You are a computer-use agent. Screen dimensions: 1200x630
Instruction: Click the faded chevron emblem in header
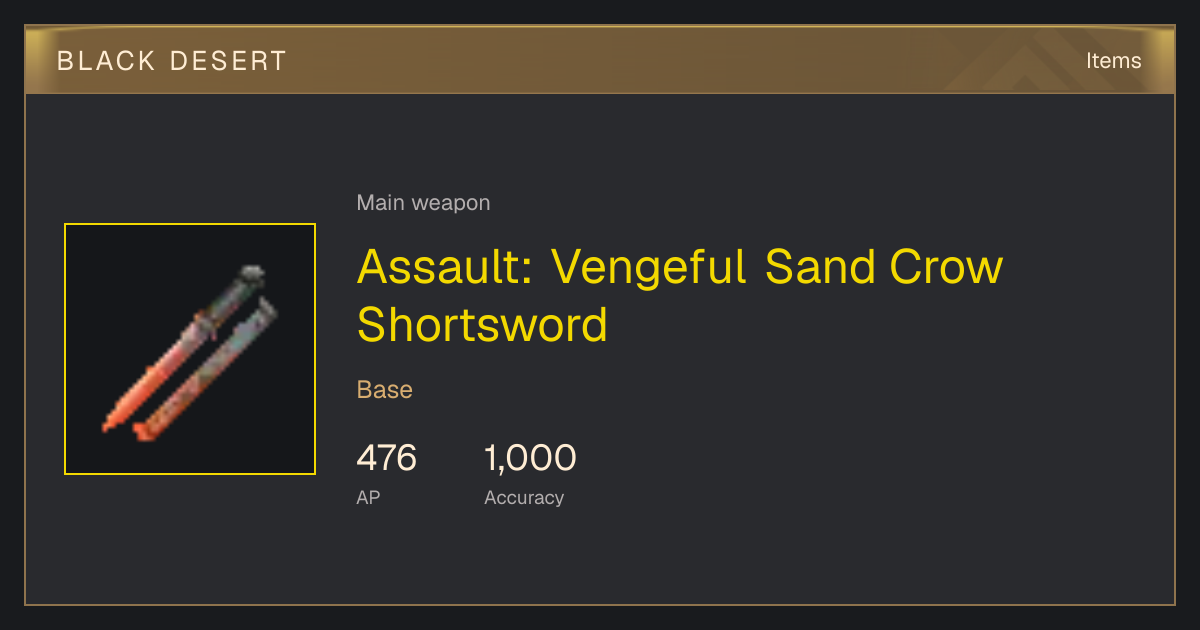[1040, 62]
